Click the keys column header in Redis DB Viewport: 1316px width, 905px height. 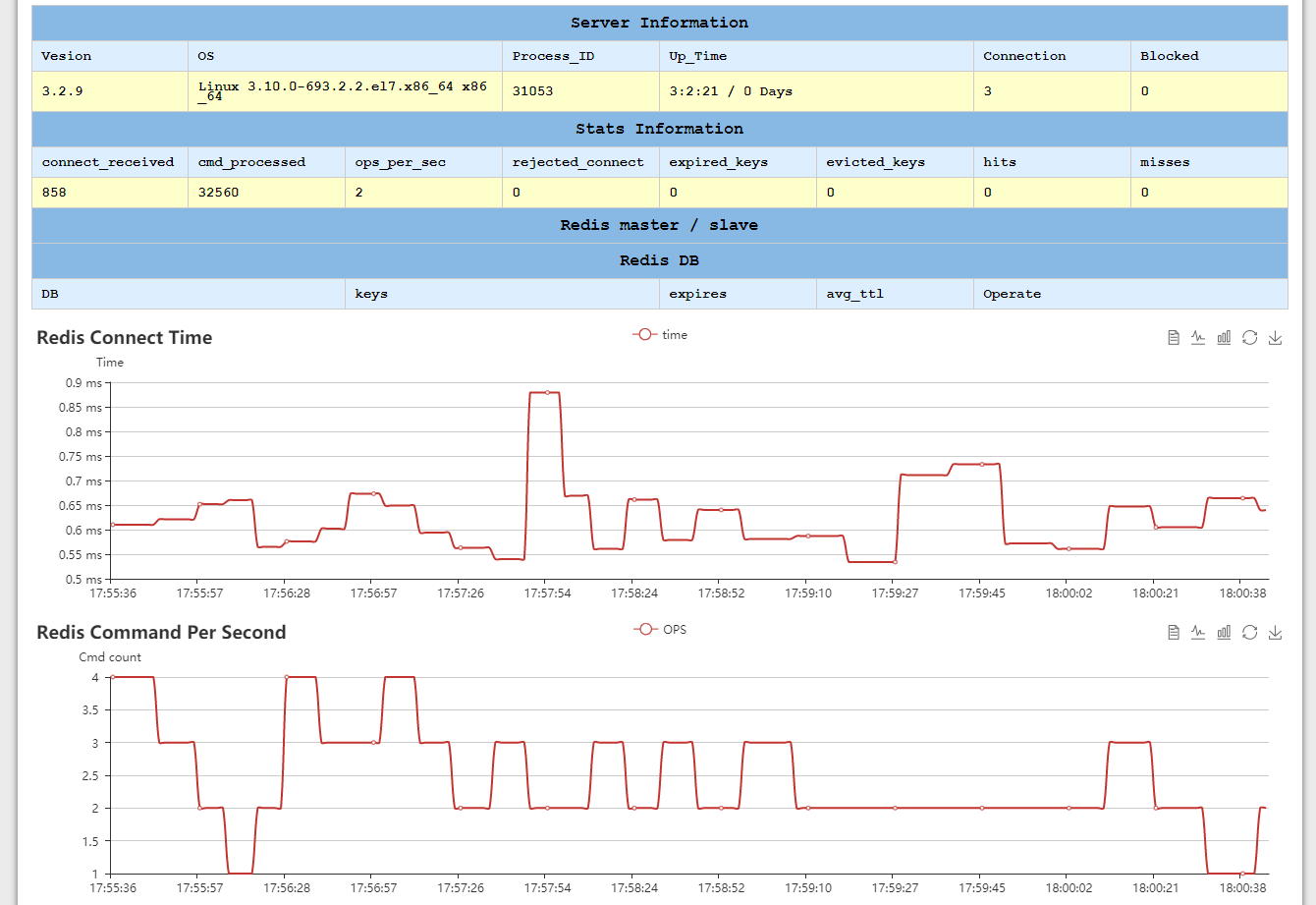coord(502,294)
